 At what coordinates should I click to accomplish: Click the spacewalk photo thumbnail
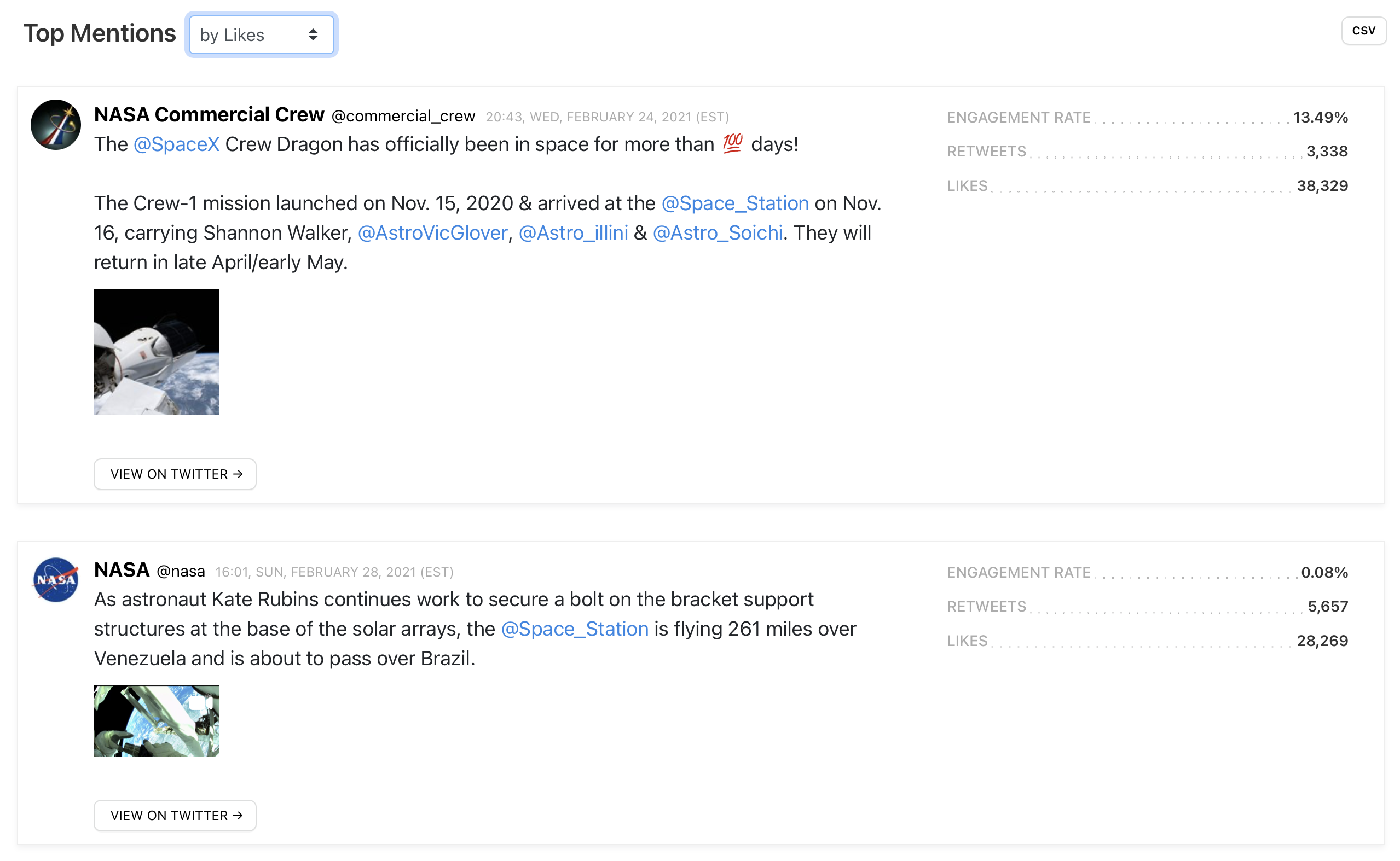click(x=156, y=720)
